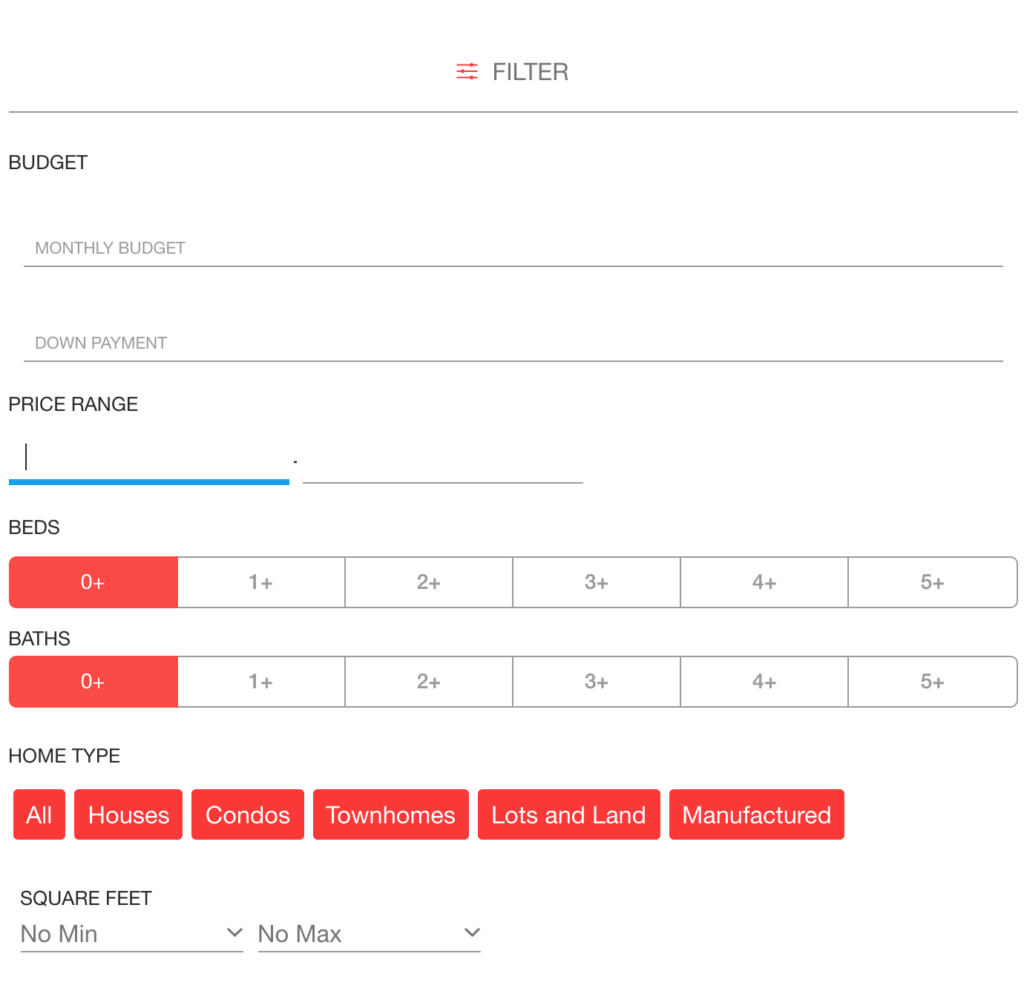Select 1+ baths option

261,681
